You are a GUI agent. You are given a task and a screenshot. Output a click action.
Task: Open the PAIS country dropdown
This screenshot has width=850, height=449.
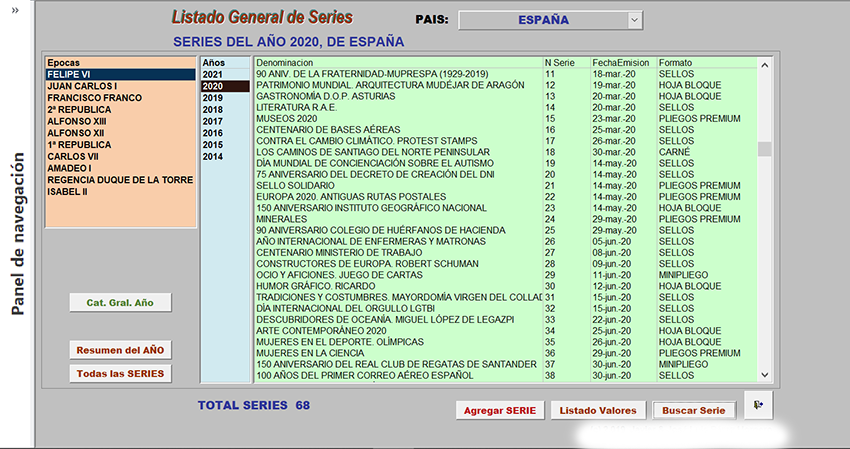tap(550, 20)
